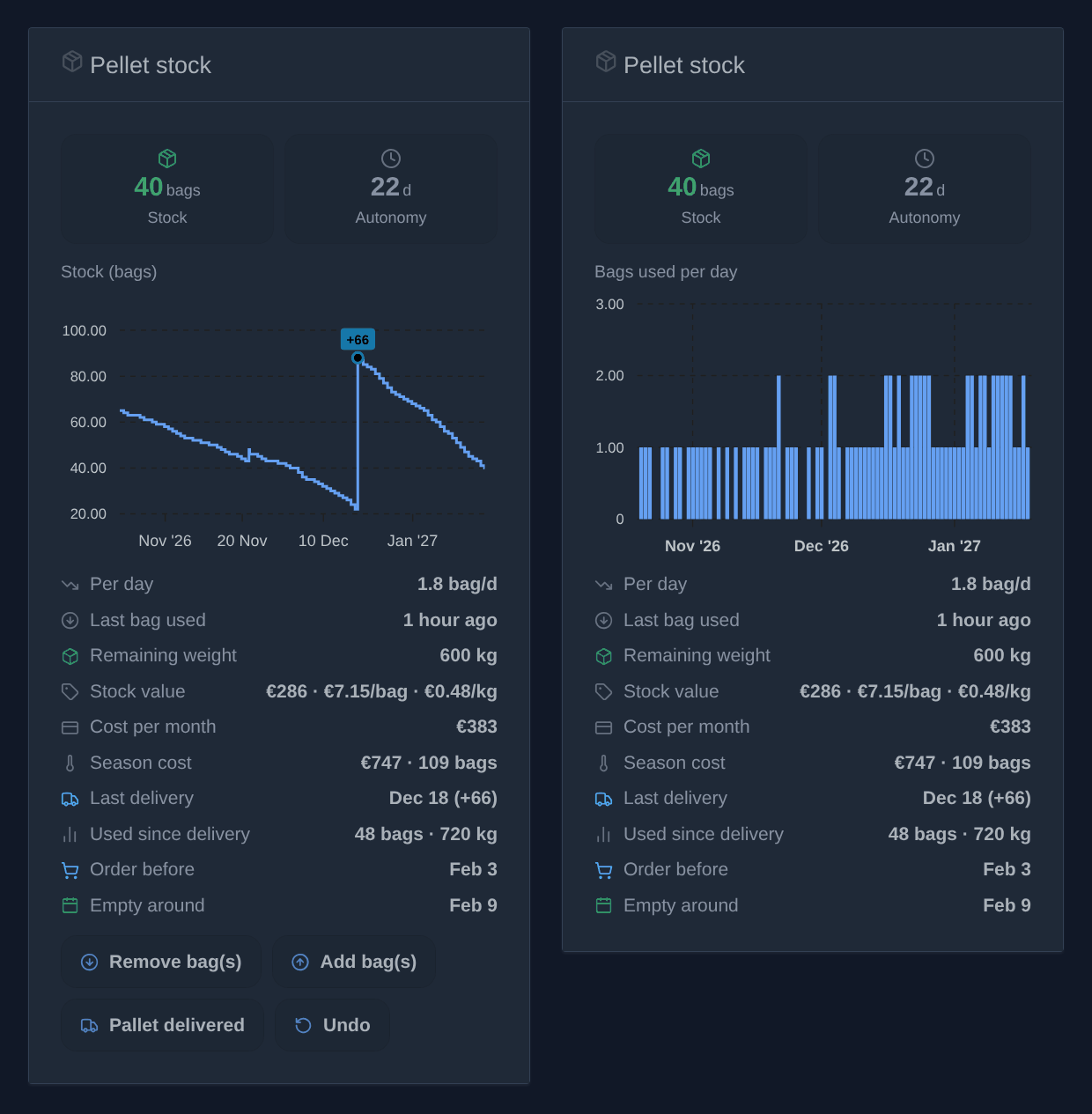Click the 22 d Autonomy tile in right card
Image resolution: width=1092 pixels, height=1114 pixels.
(925, 188)
